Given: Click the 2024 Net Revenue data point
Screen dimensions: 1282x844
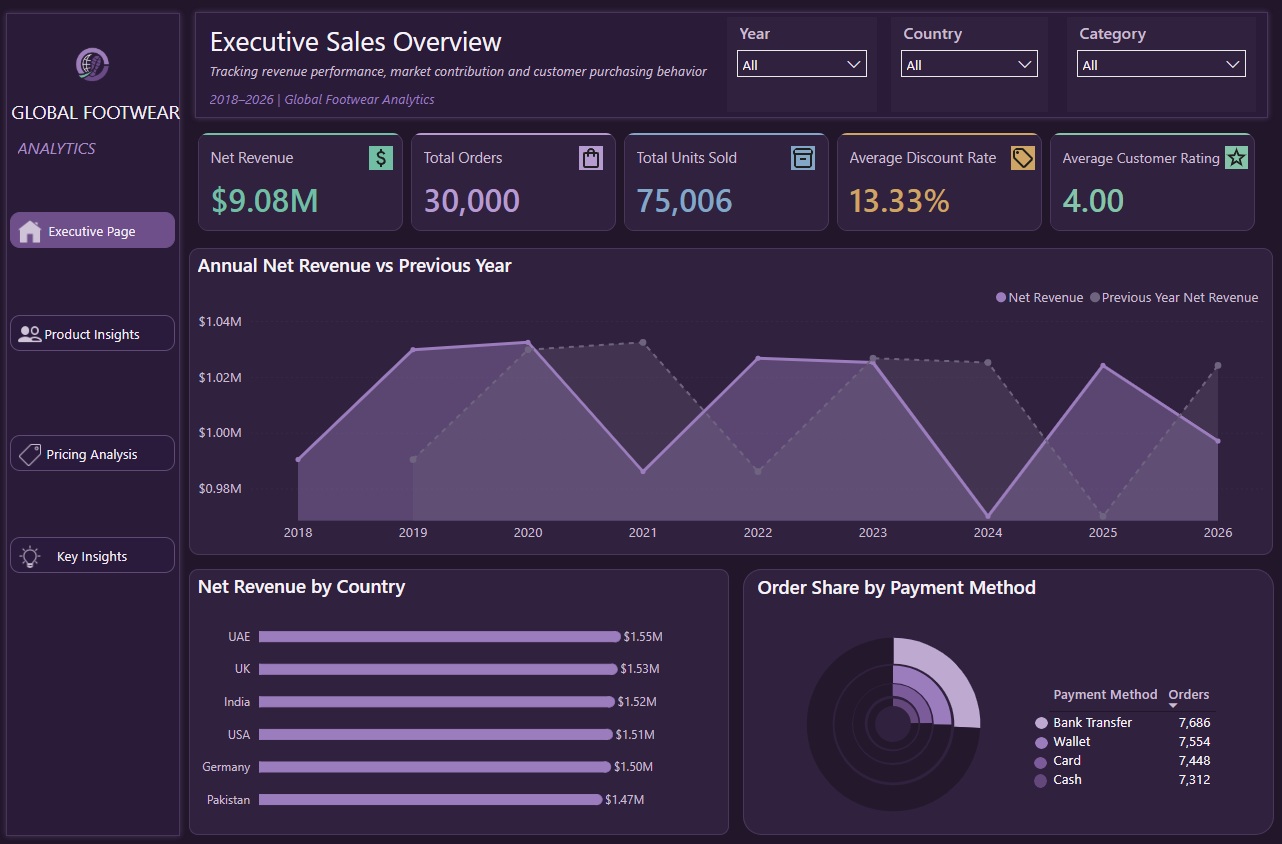Looking at the screenshot, I should click(988, 516).
